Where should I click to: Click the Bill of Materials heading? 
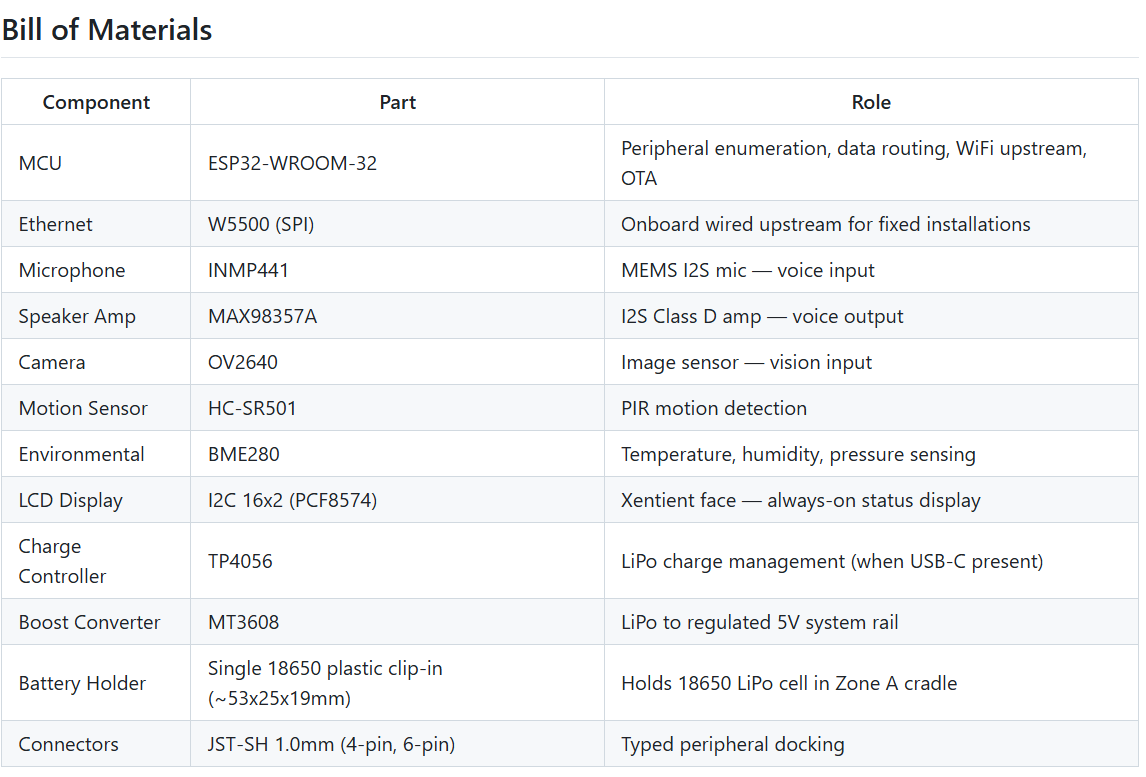click(x=107, y=30)
